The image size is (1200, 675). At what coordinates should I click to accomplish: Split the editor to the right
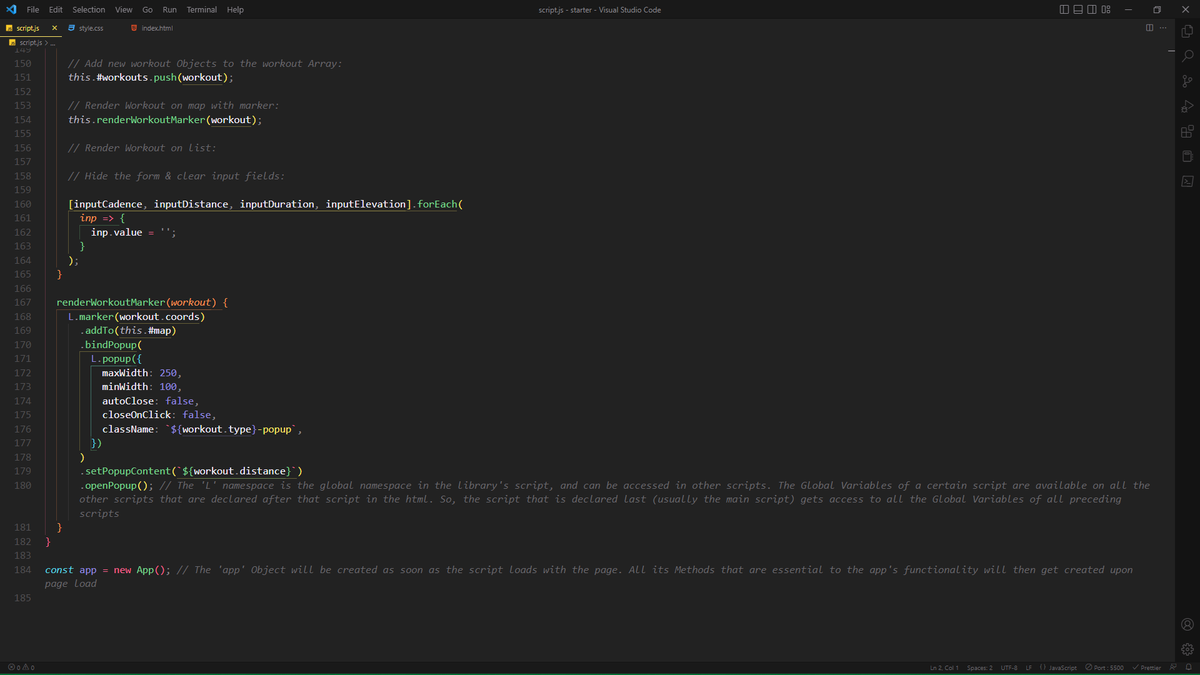pyautogui.click(x=1149, y=28)
